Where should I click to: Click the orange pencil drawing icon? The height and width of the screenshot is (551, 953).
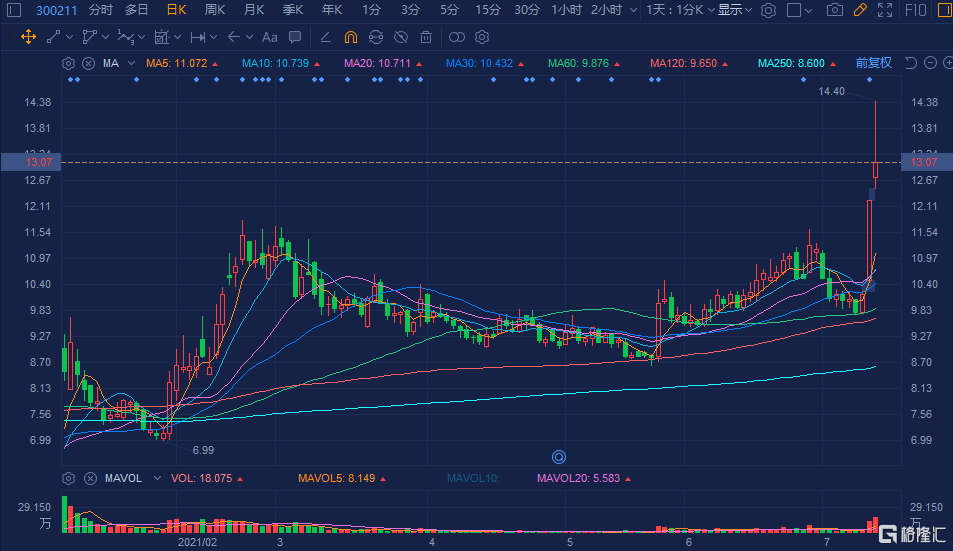click(x=859, y=10)
